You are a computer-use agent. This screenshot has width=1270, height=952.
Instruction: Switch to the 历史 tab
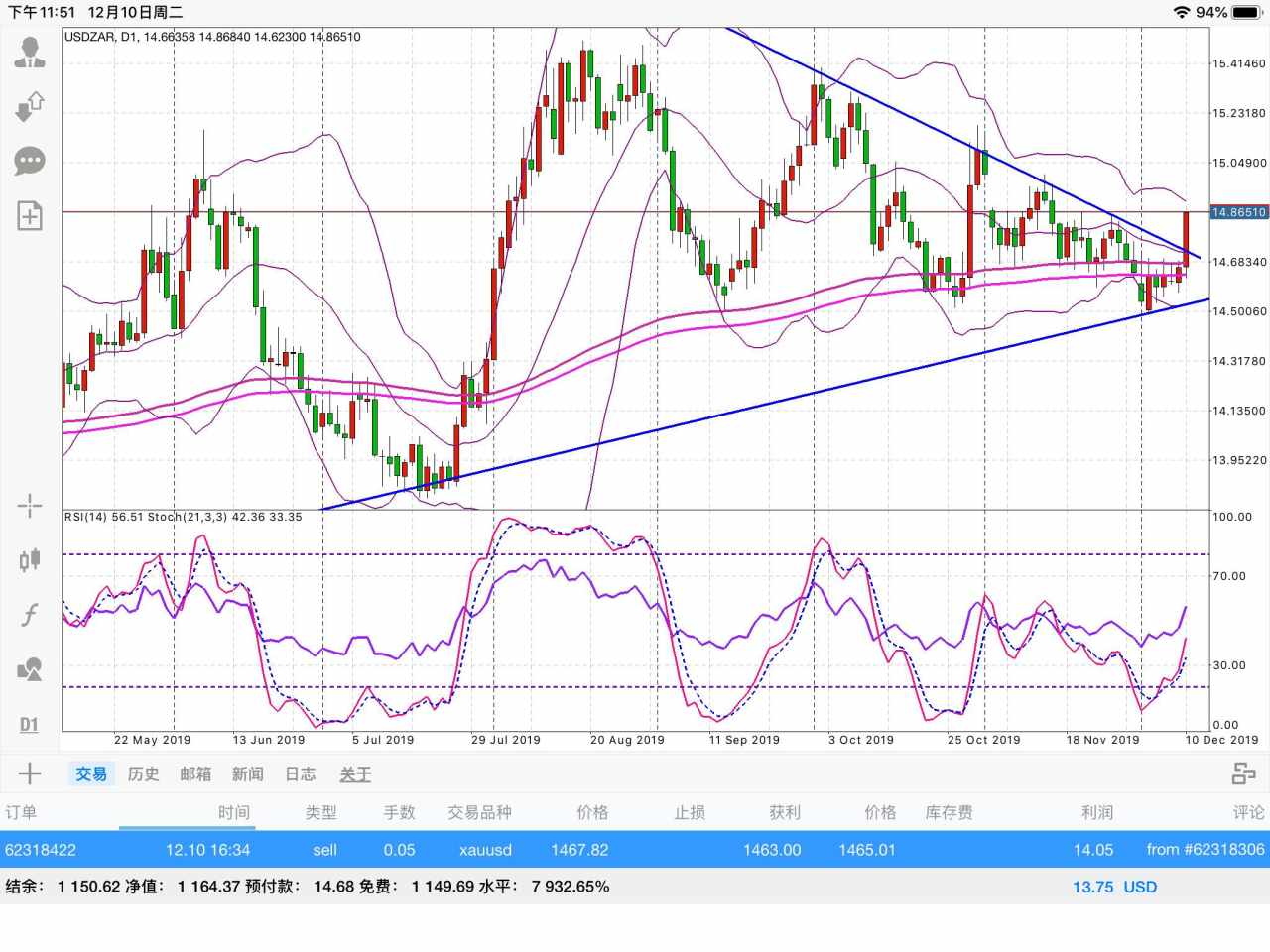pos(144,773)
